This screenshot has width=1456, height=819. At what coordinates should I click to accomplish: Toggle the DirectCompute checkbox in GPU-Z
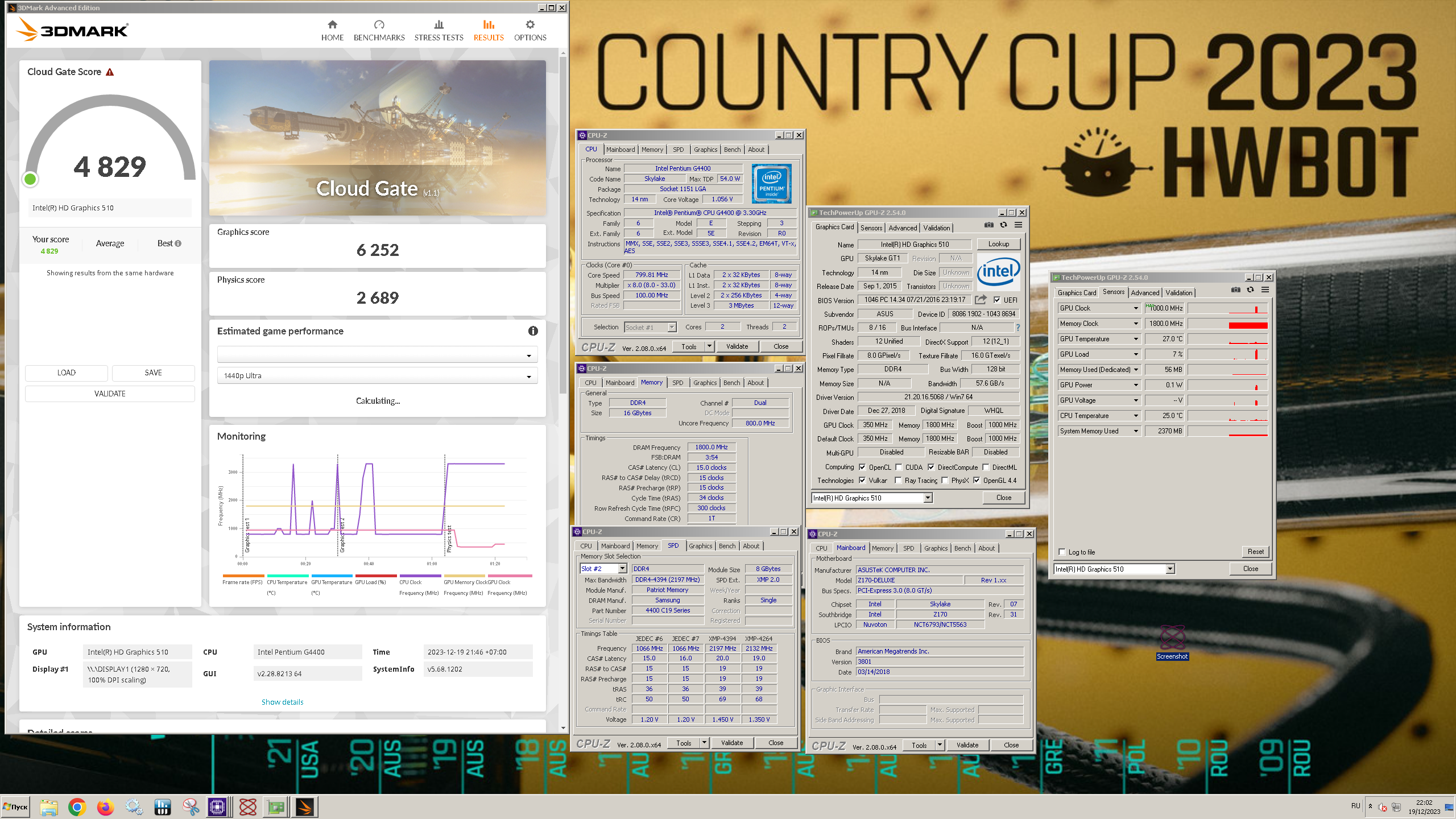click(x=931, y=468)
